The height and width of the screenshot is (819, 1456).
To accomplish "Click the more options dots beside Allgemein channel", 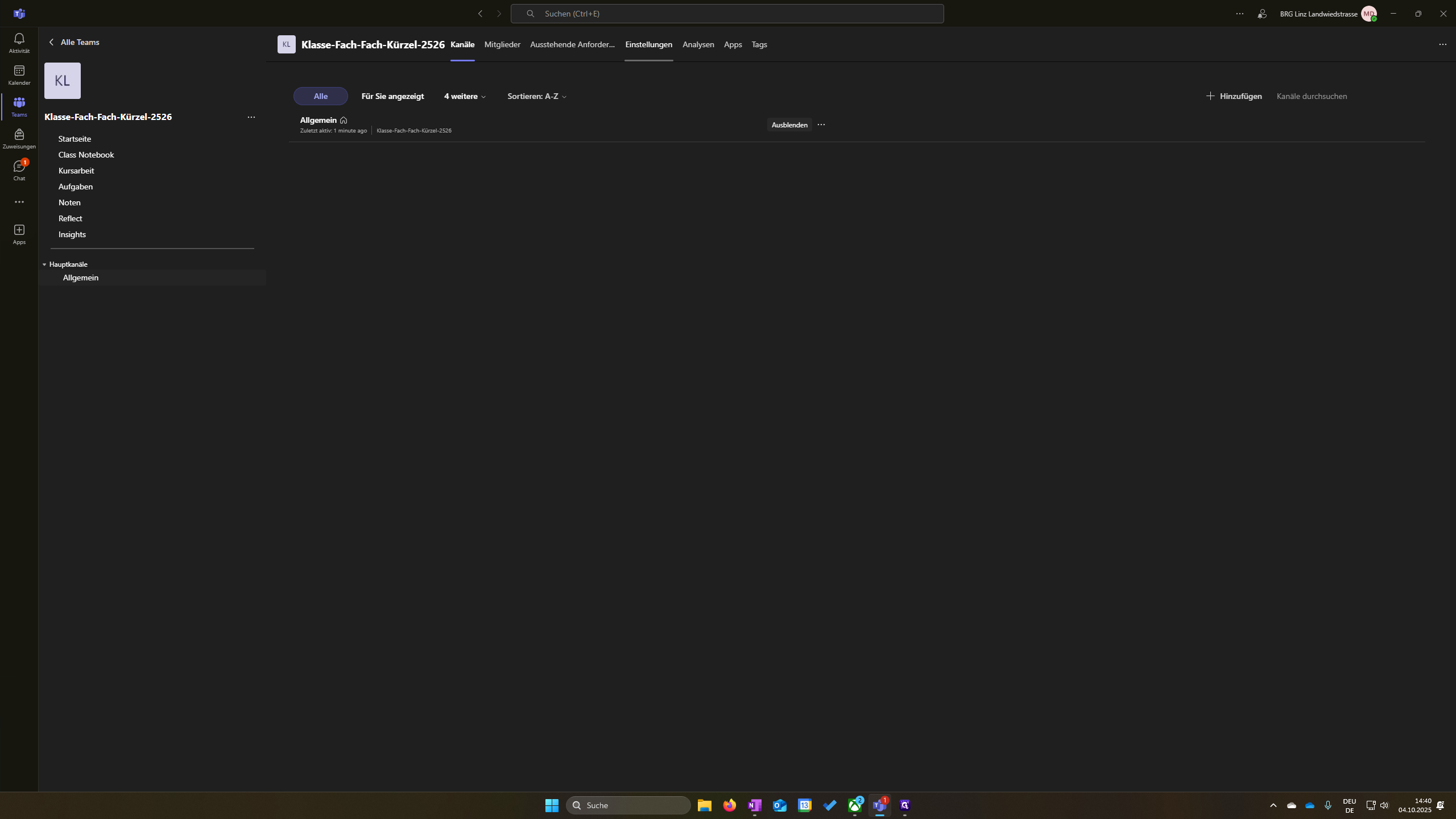I will coord(821,125).
